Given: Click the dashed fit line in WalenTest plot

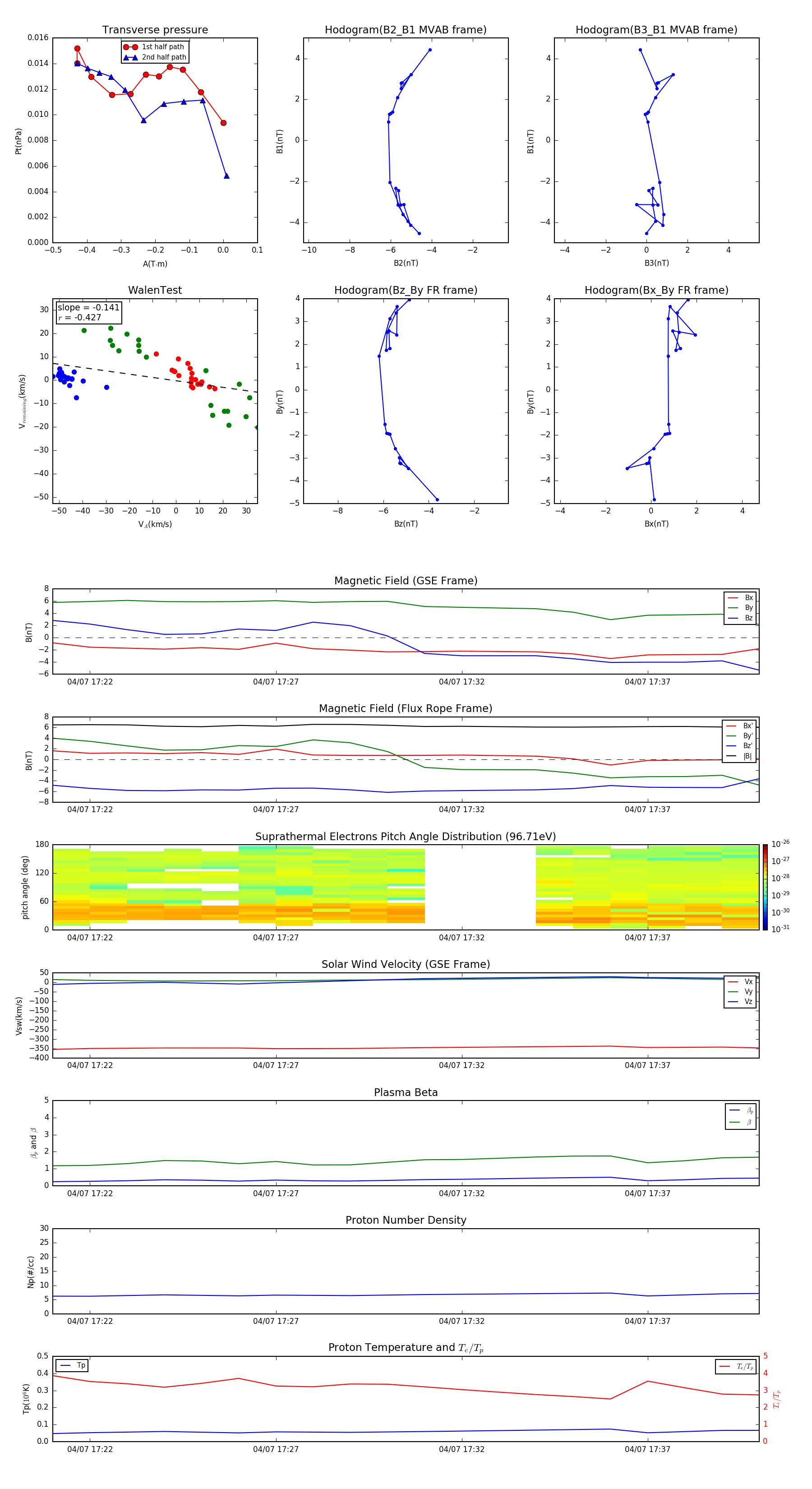Looking at the screenshot, I should point(155,378).
